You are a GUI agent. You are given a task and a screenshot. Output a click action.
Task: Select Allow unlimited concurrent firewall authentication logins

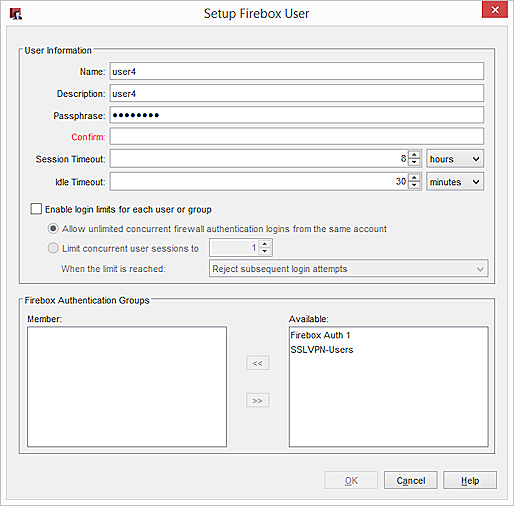point(53,229)
